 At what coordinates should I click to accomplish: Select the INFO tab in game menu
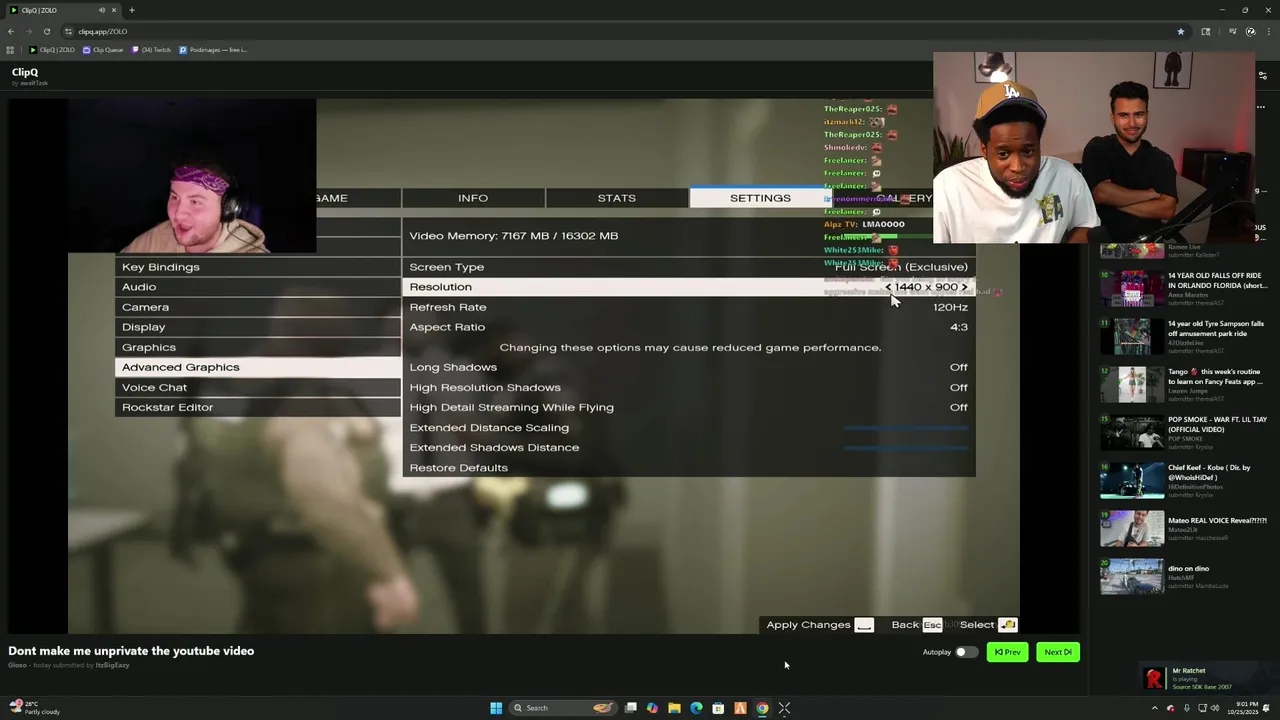tap(473, 198)
